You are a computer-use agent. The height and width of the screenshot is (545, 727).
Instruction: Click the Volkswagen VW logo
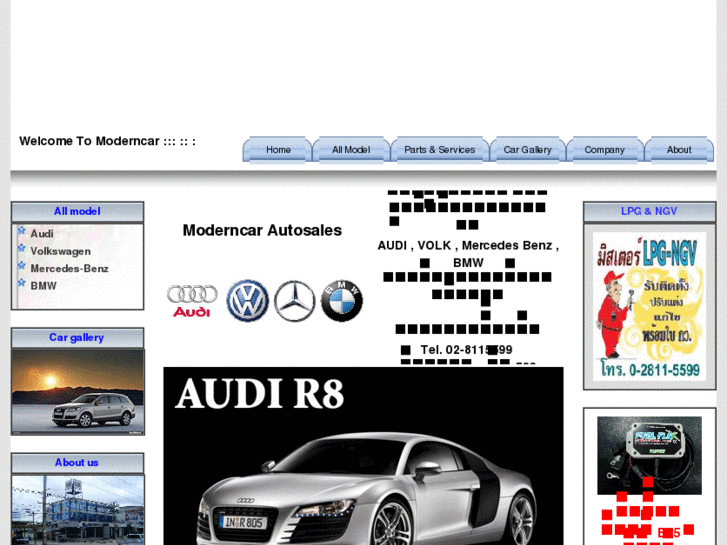pyautogui.click(x=247, y=301)
